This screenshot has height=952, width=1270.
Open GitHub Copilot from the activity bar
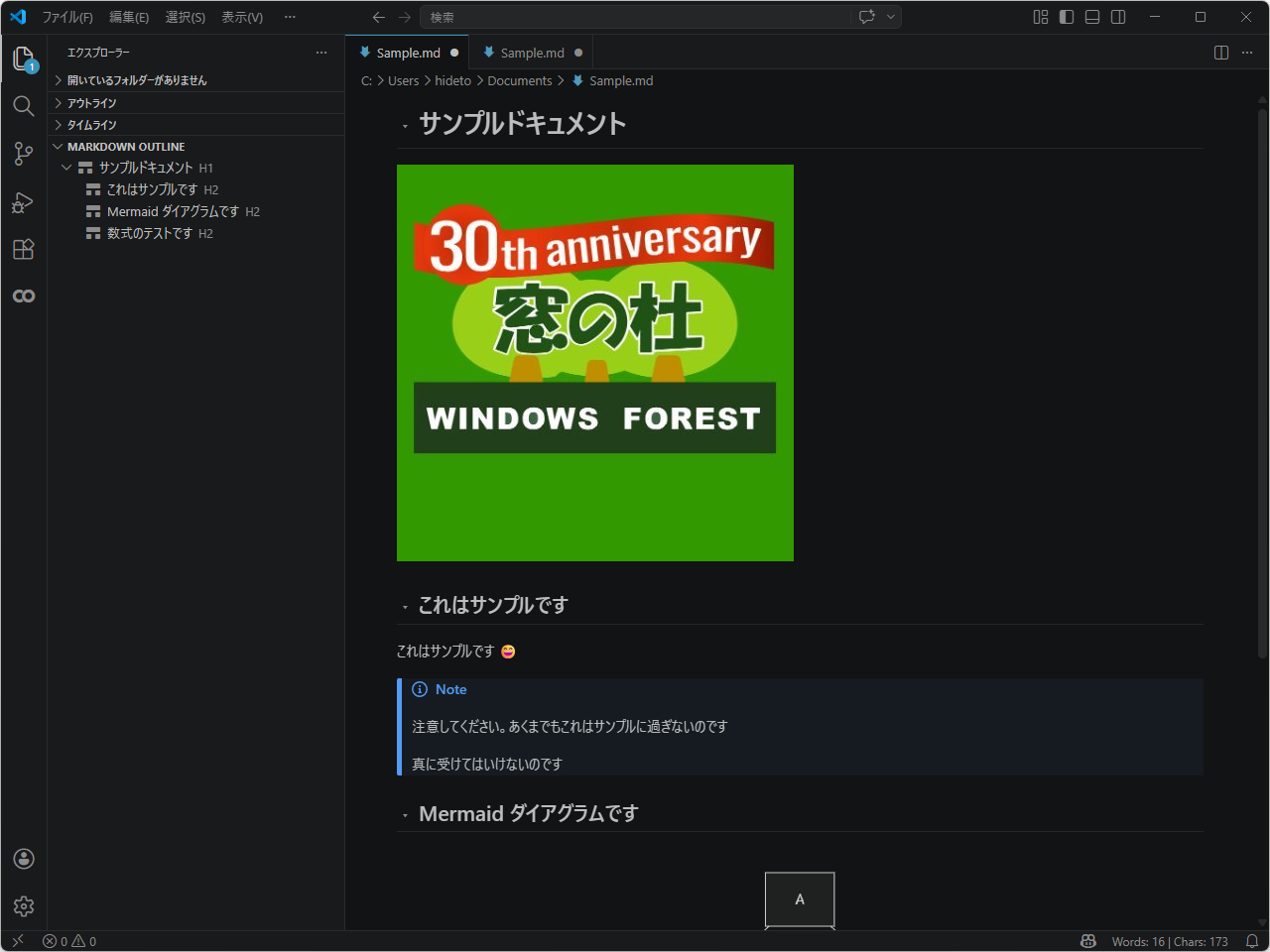pos(23,295)
